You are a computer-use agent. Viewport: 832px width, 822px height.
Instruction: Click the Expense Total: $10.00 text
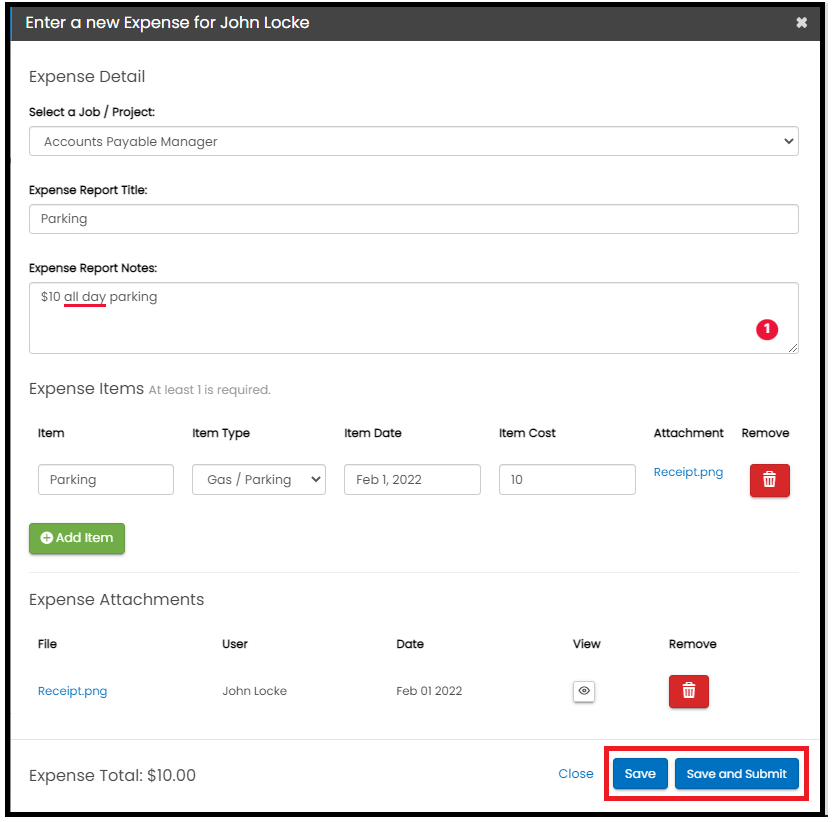pos(112,775)
